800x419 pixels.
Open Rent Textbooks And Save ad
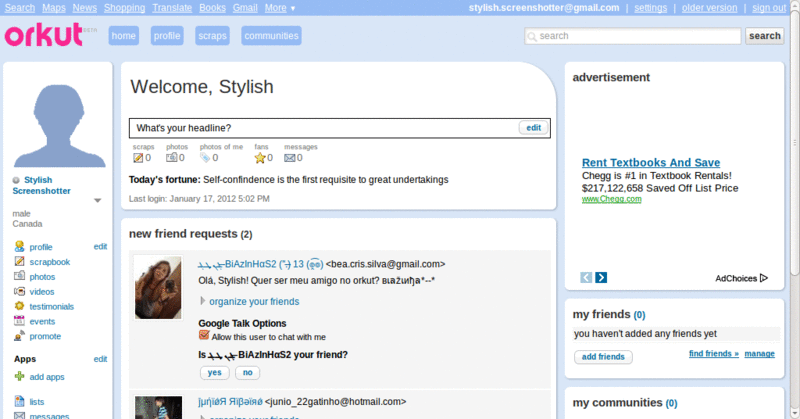pos(651,162)
